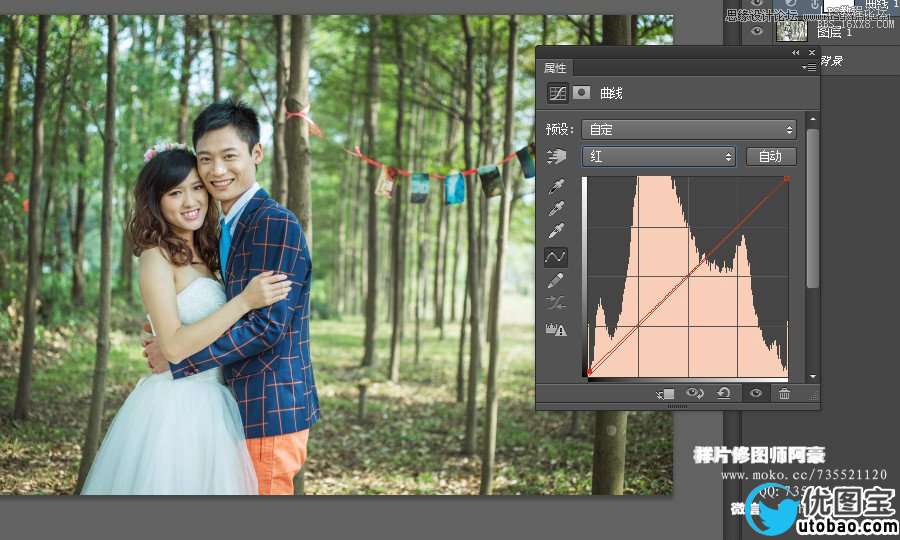This screenshot has width=900, height=540.
Task: Click the Properties panel scroll down arrow
Action: 812,376
